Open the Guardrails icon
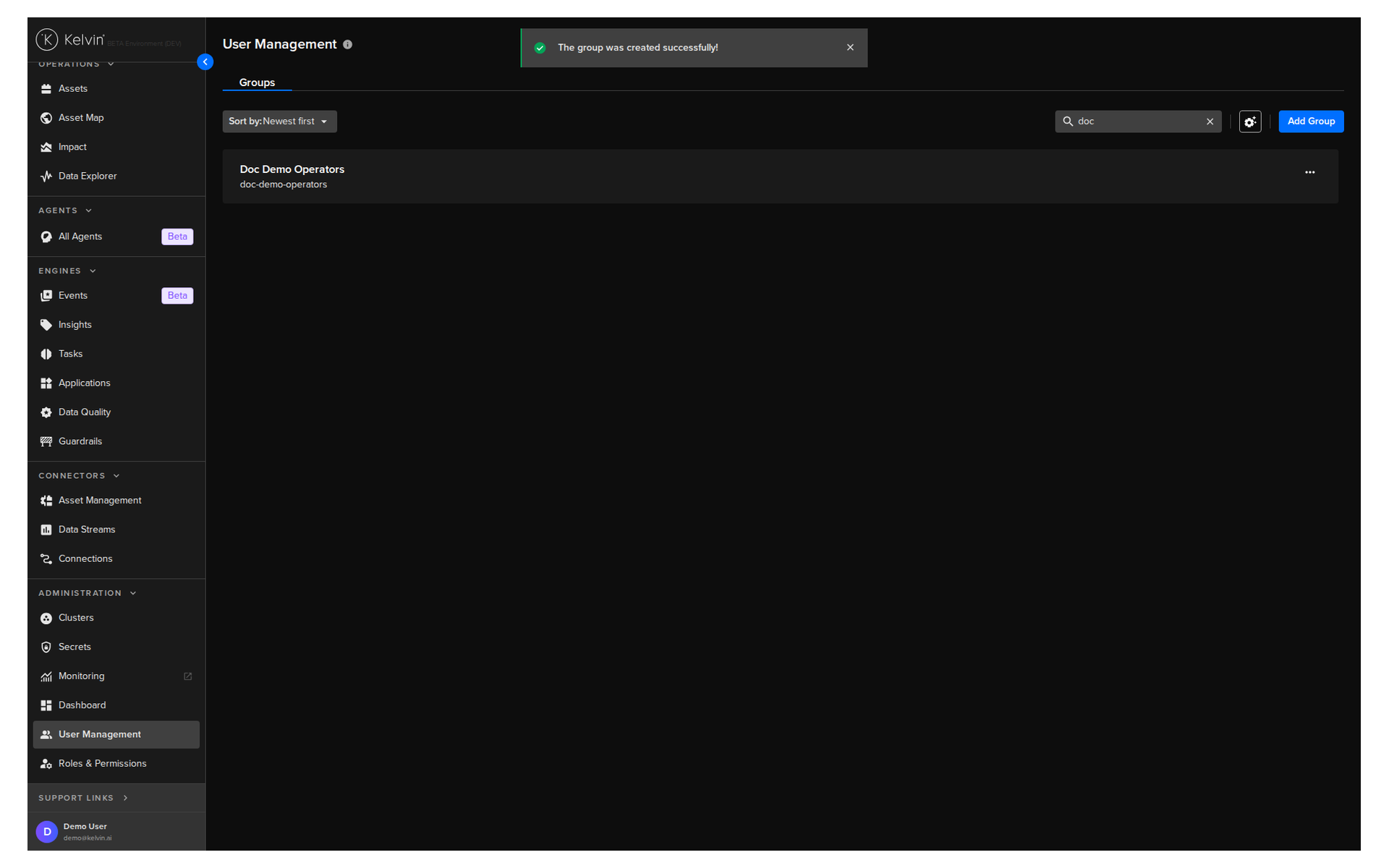Image resolution: width=1389 pixels, height=868 pixels. coord(46,441)
